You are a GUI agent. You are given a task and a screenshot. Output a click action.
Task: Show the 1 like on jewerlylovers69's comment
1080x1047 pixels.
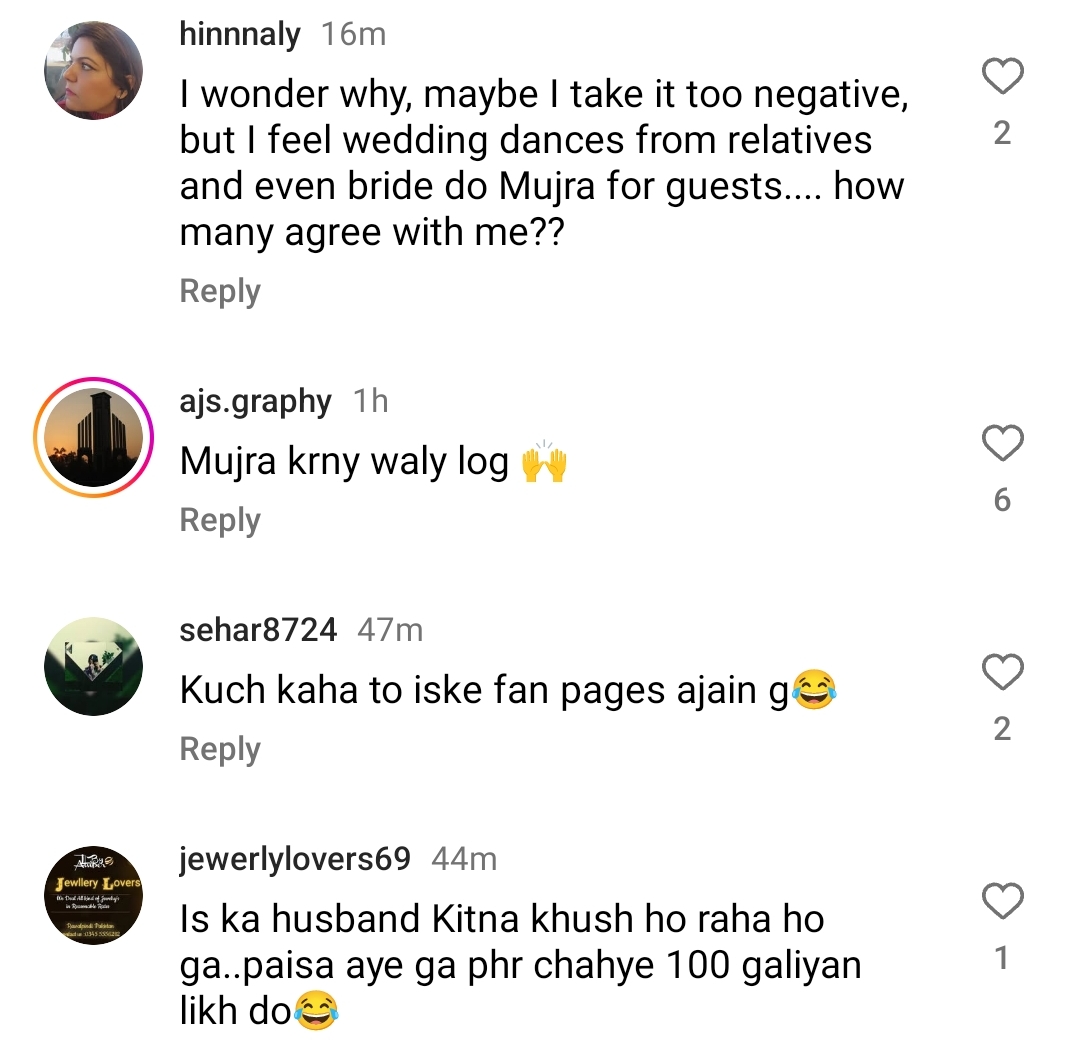(x=1002, y=959)
